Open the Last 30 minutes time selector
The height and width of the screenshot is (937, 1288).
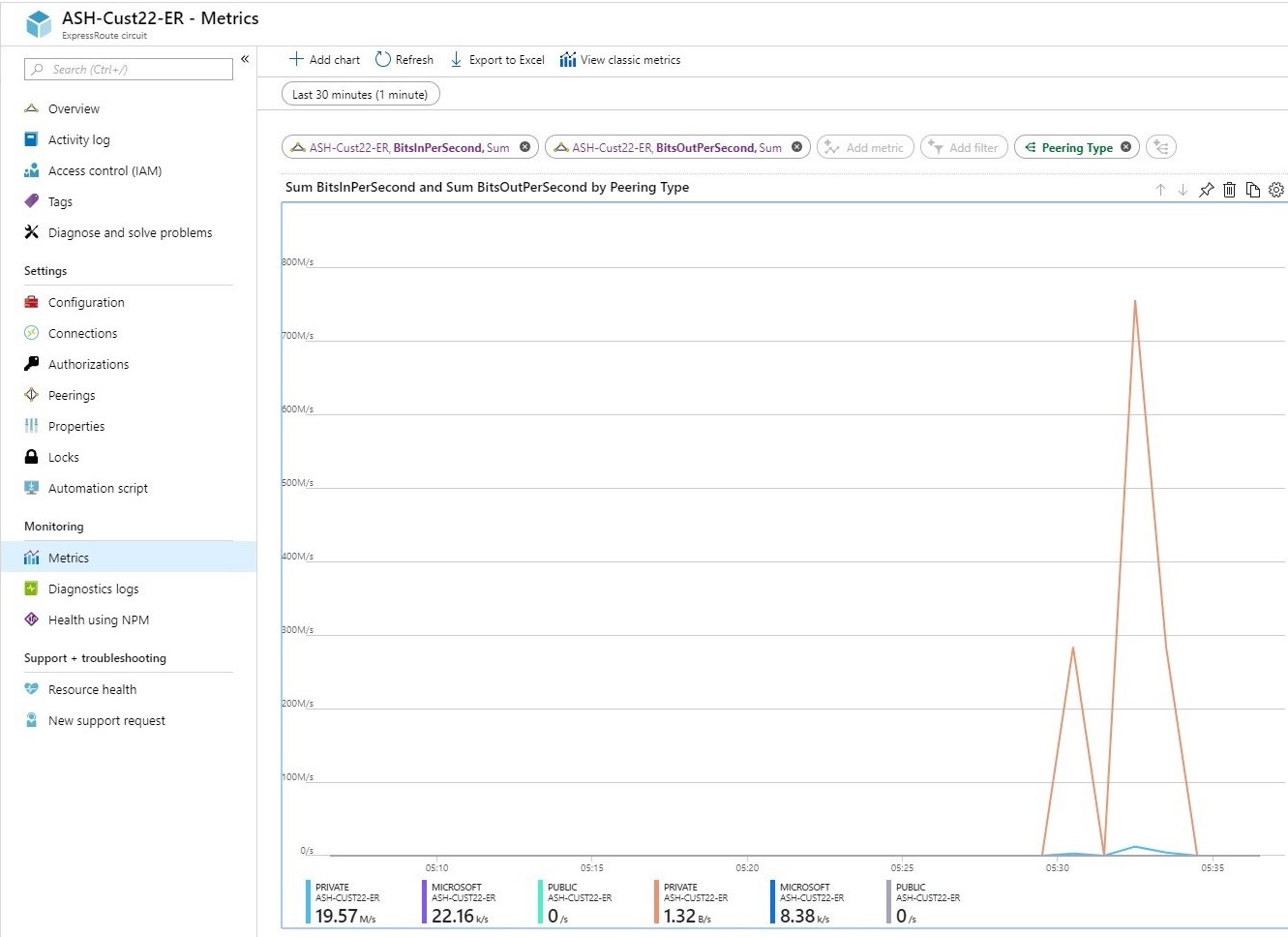pos(359,94)
